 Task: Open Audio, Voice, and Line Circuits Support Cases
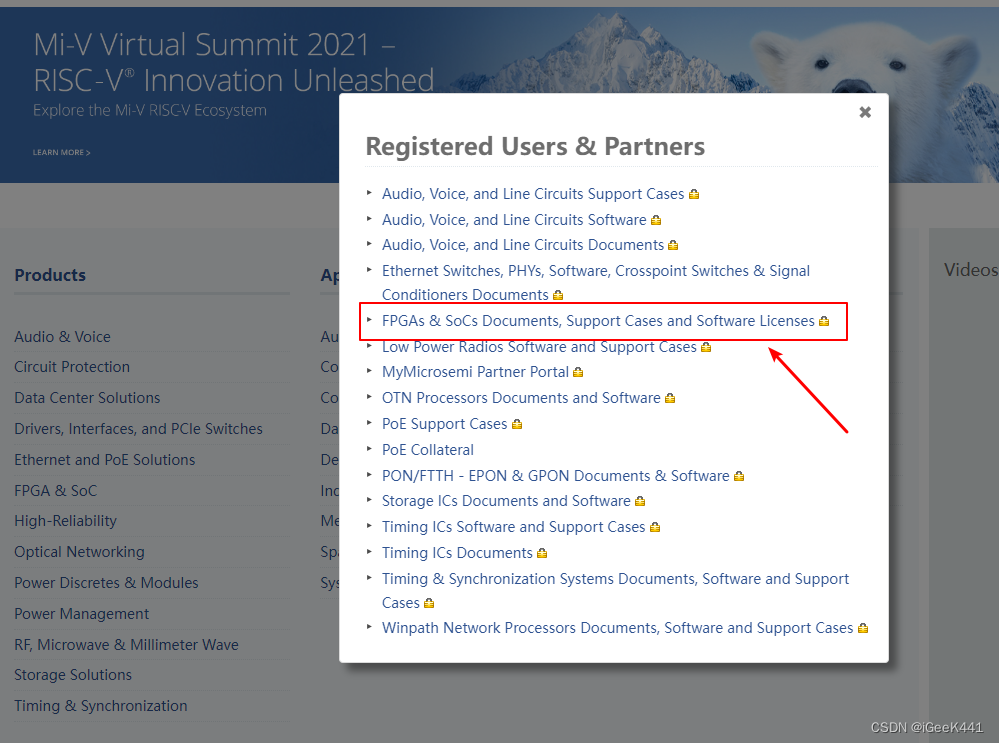(x=533, y=194)
